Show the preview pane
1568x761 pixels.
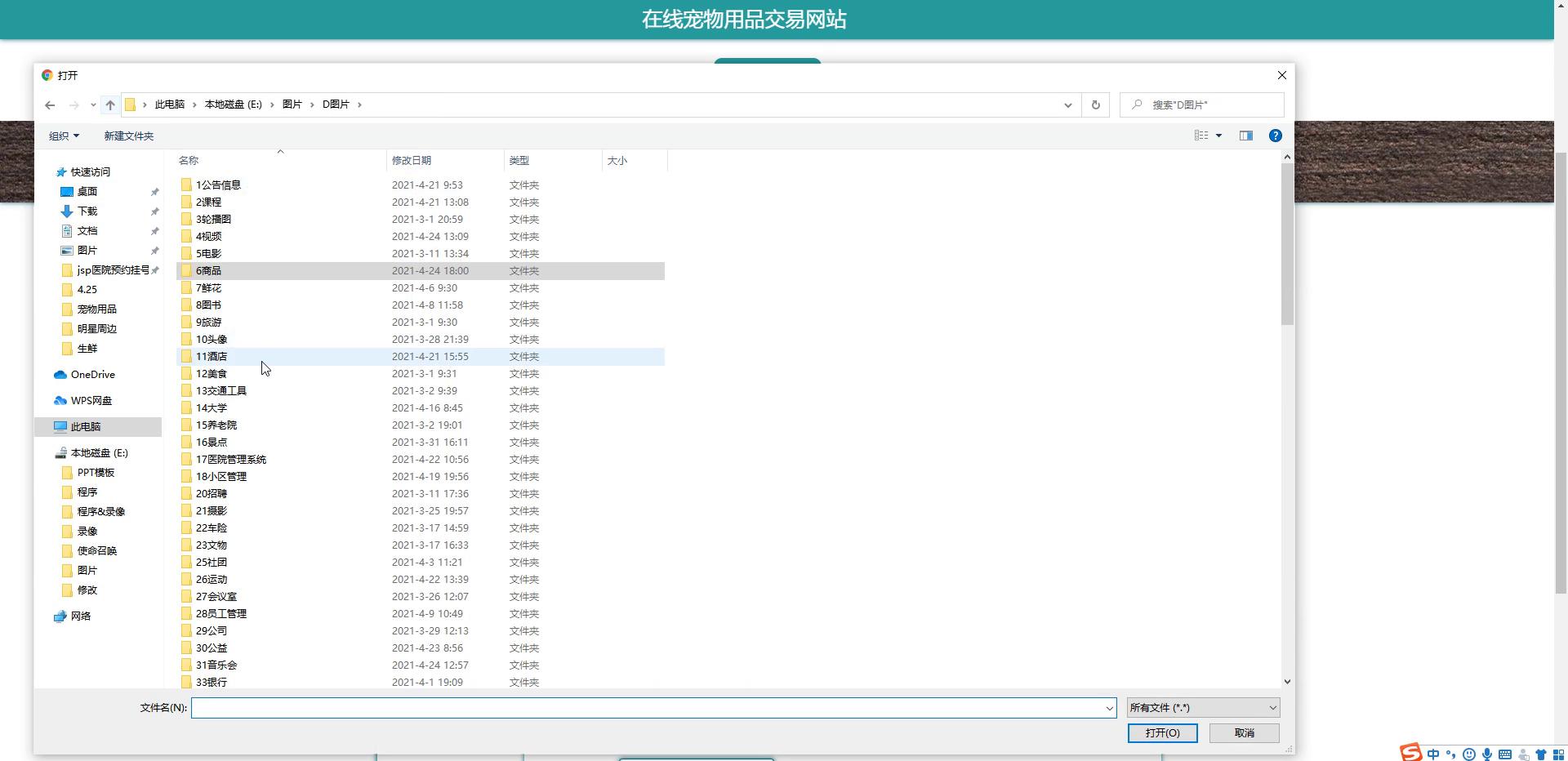click(1245, 136)
